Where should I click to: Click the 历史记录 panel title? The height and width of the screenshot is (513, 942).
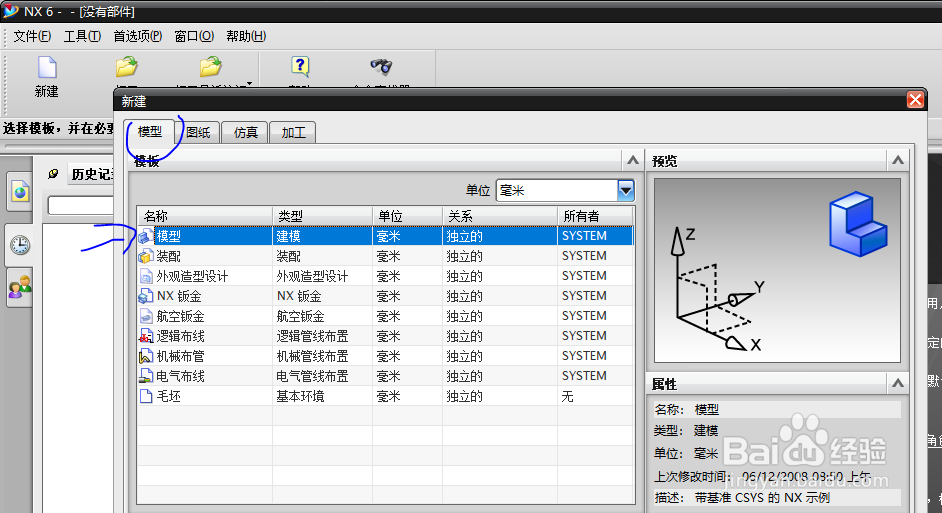[x=92, y=174]
